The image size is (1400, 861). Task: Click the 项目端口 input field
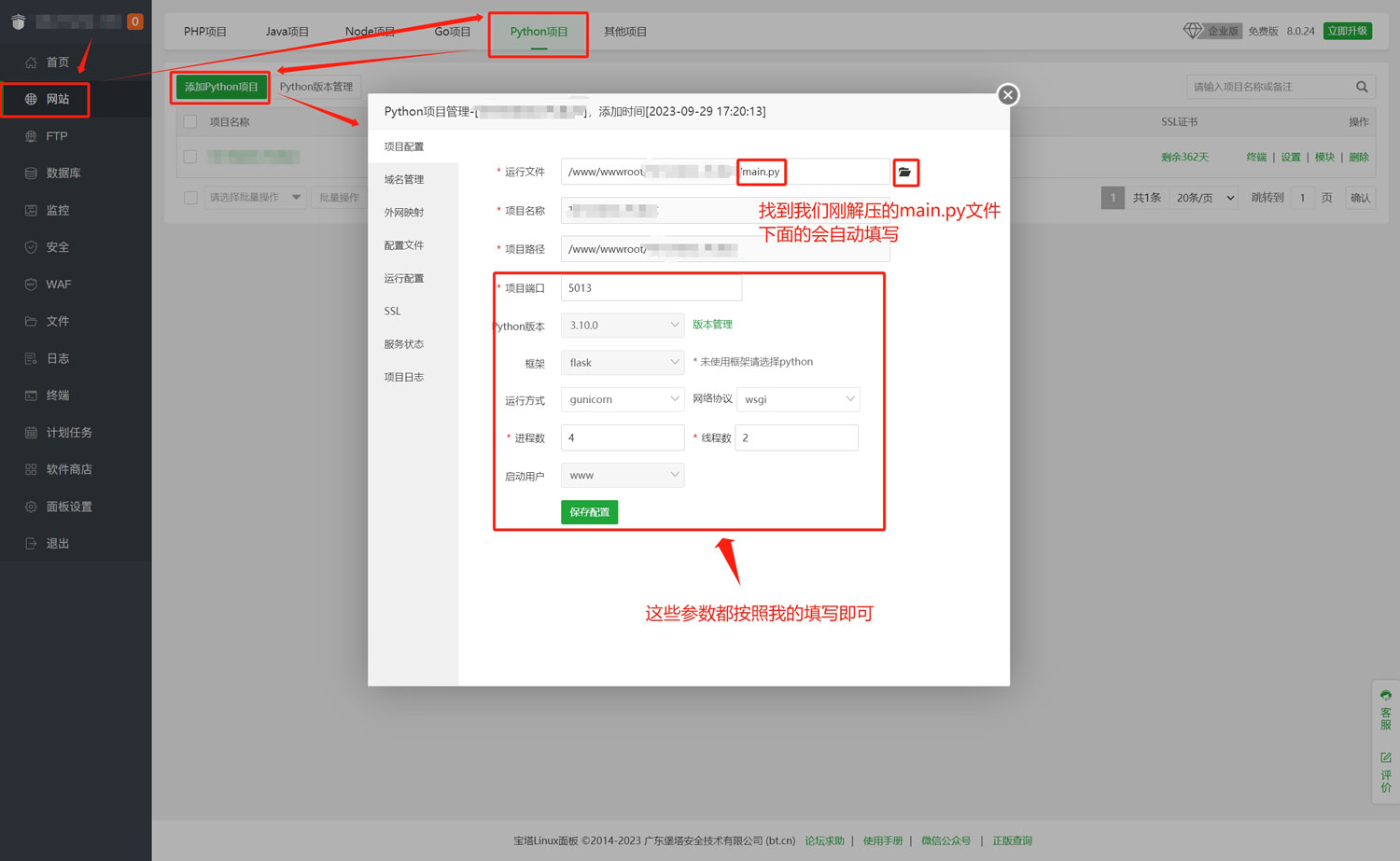click(651, 288)
